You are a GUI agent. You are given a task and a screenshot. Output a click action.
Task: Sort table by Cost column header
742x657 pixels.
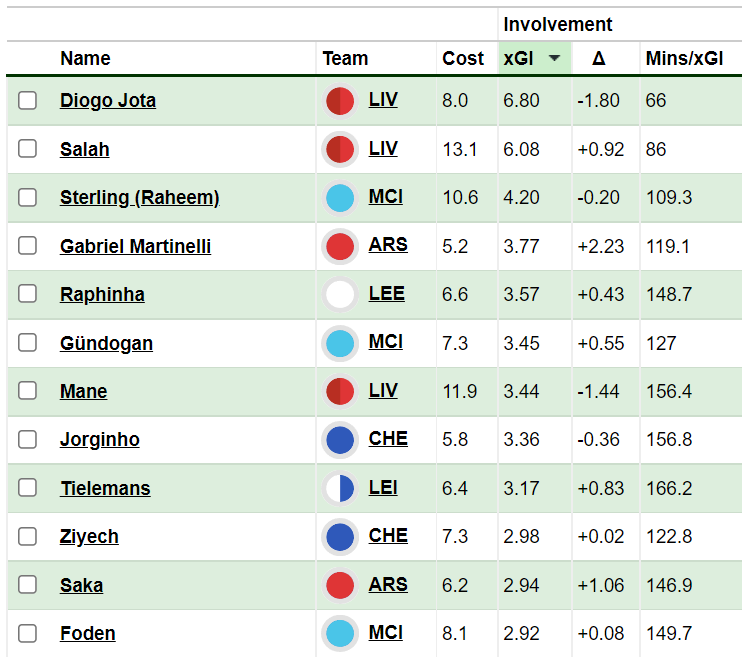pyautogui.click(x=463, y=58)
